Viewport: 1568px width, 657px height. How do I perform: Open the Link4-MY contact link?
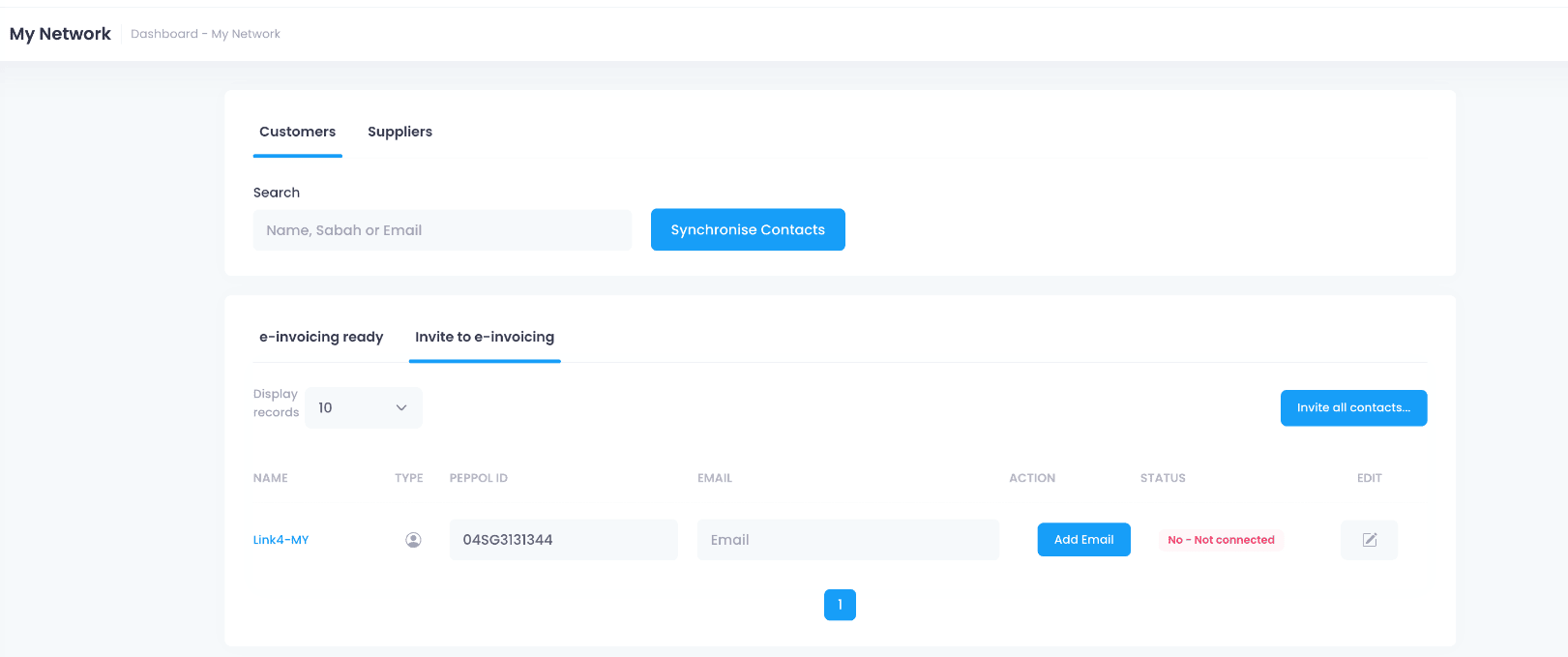click(281, 540)
